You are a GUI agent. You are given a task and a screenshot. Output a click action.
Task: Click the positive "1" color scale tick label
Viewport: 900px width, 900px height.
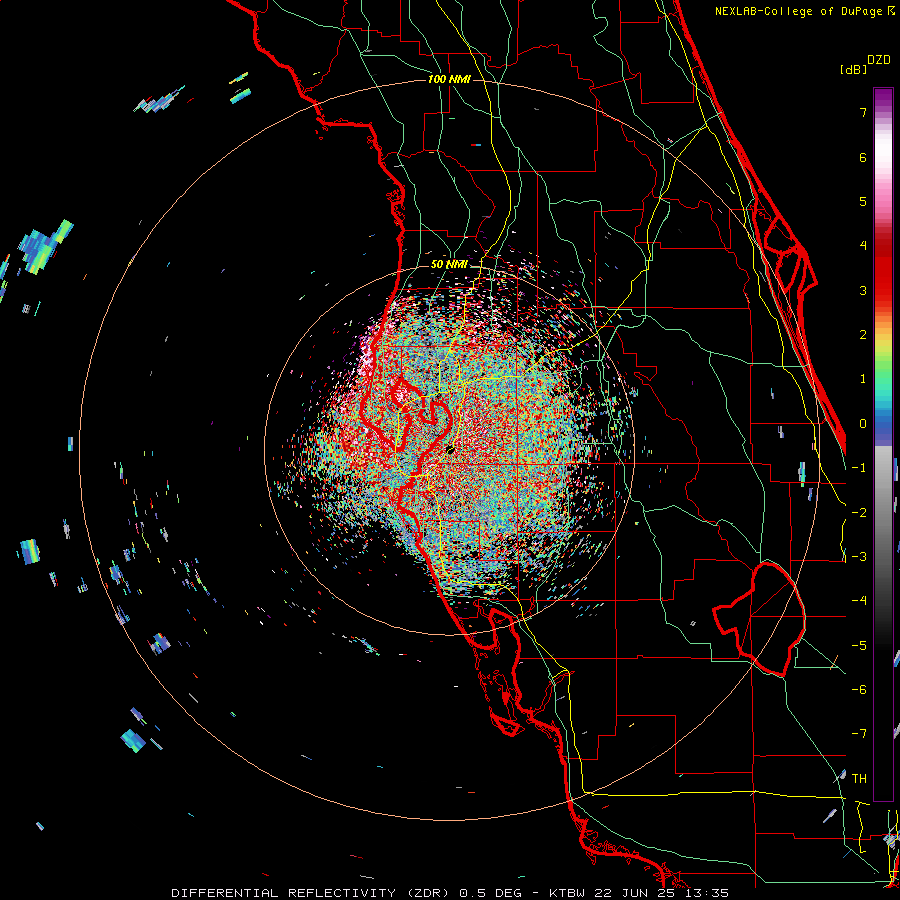click(x=863, y=379)
